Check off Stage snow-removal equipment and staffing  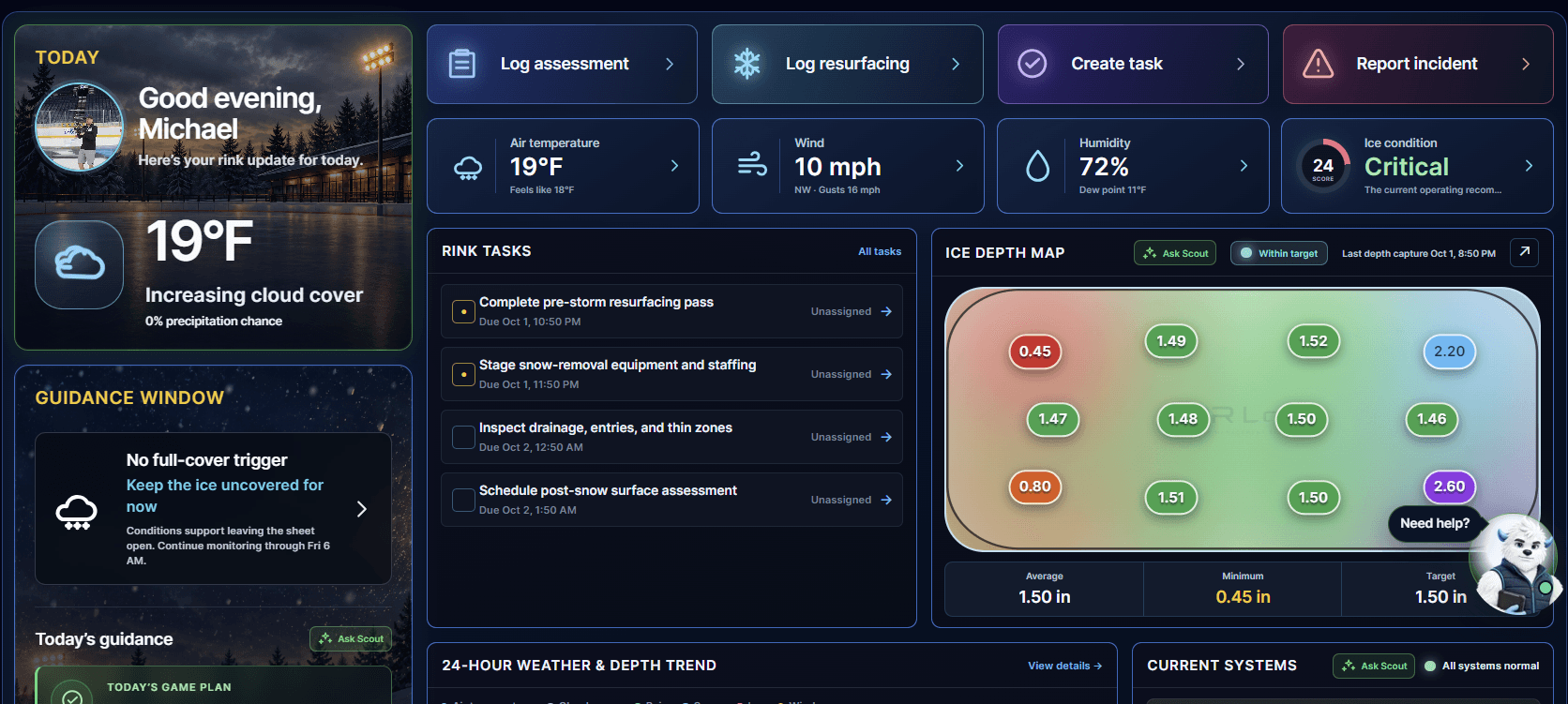click(463, 374)
